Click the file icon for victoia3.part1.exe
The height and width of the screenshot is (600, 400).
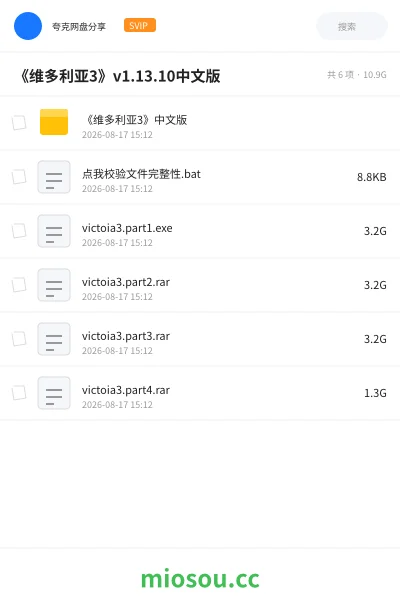[x=54, y=231]
